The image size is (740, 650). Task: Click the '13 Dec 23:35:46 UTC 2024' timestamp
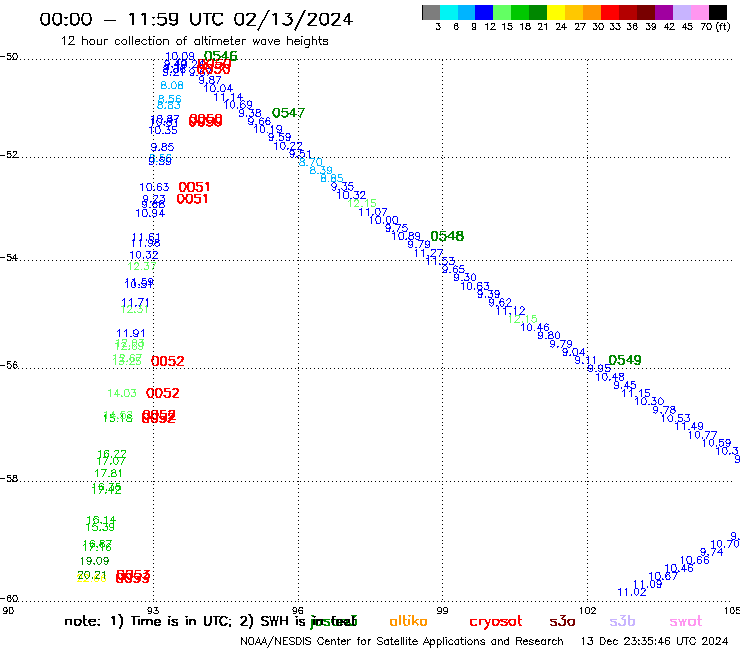point(654,641)
